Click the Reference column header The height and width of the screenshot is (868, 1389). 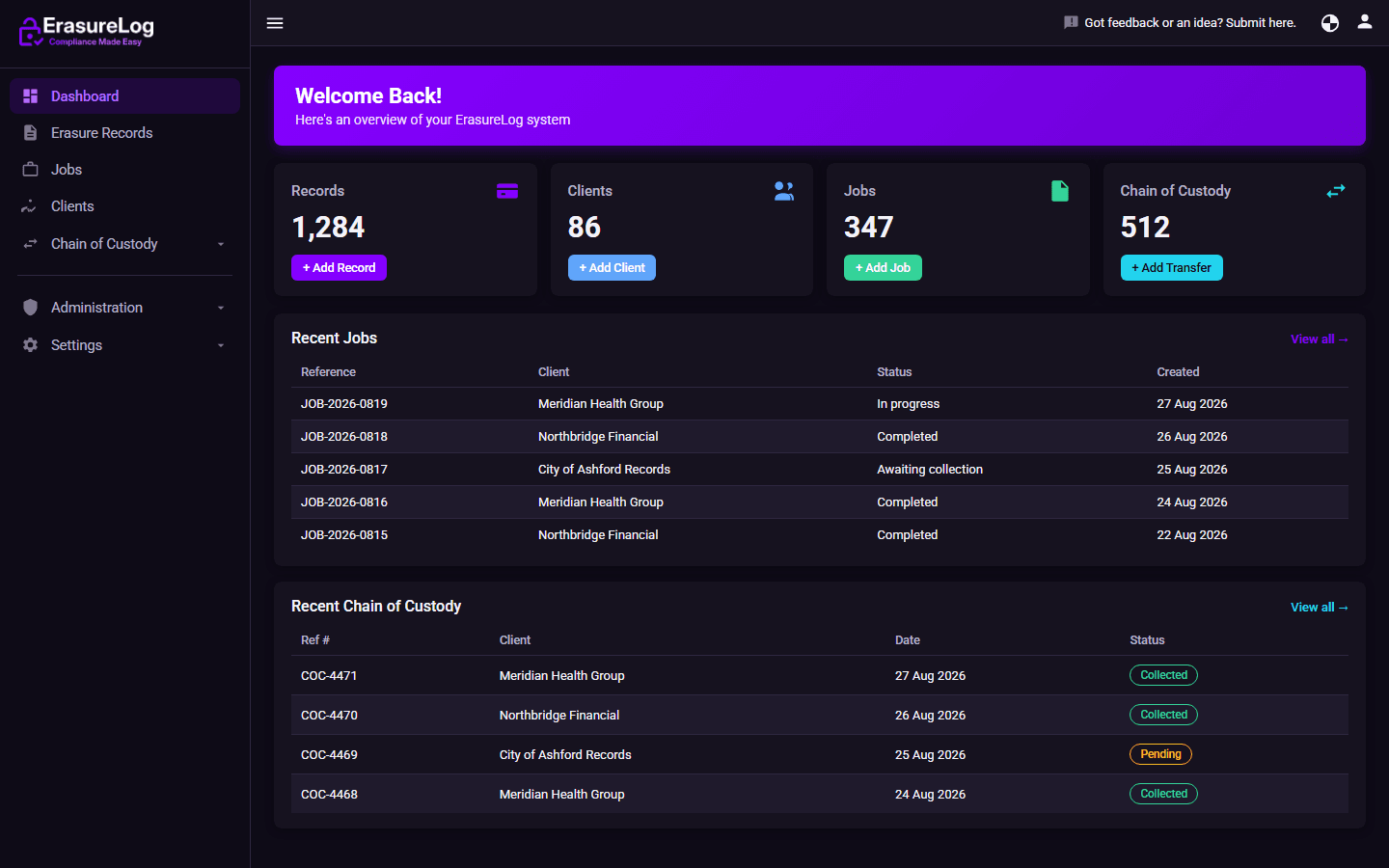tap(328, 372)
